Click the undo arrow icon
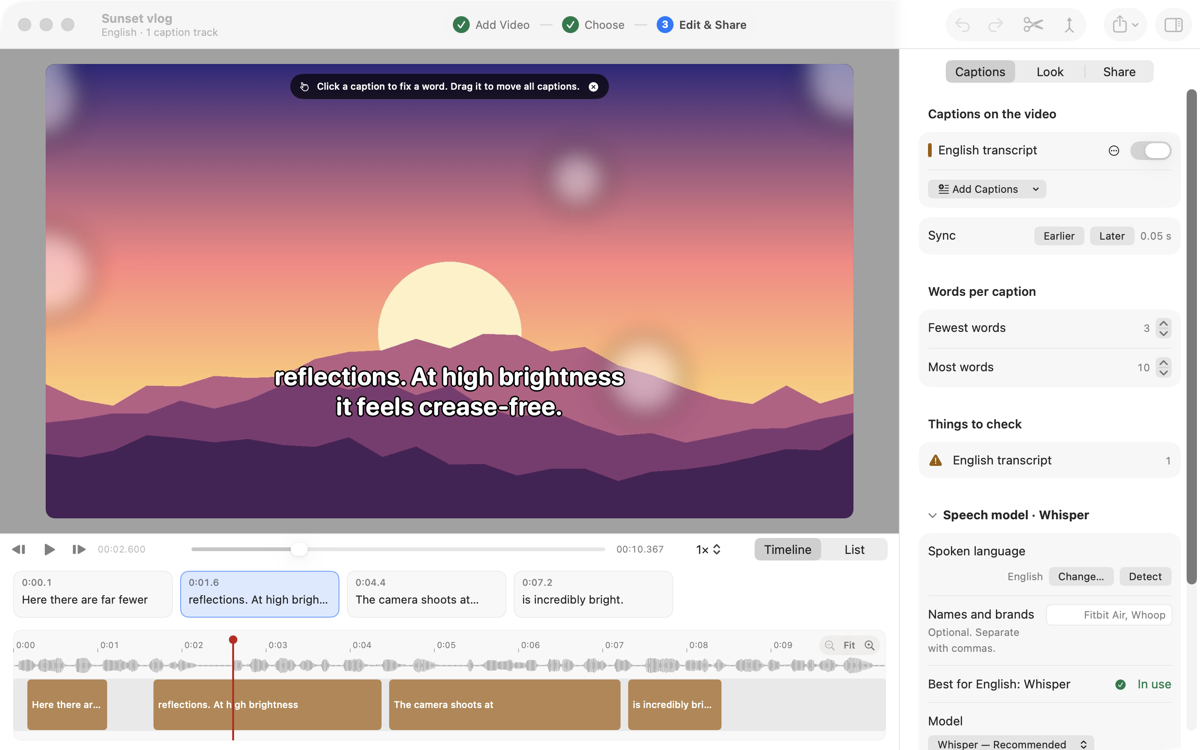Viewport: 1200px width, 750px height. coord(962,25)
